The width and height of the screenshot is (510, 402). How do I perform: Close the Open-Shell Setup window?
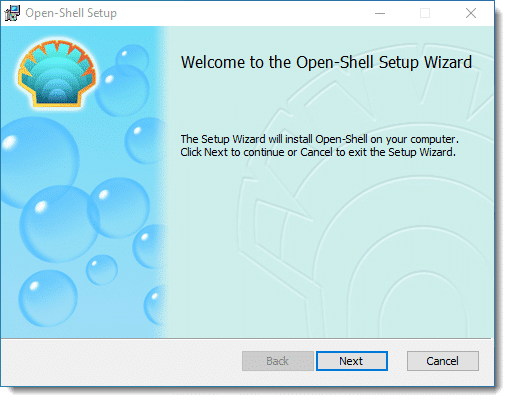click(x=471, y=13)
